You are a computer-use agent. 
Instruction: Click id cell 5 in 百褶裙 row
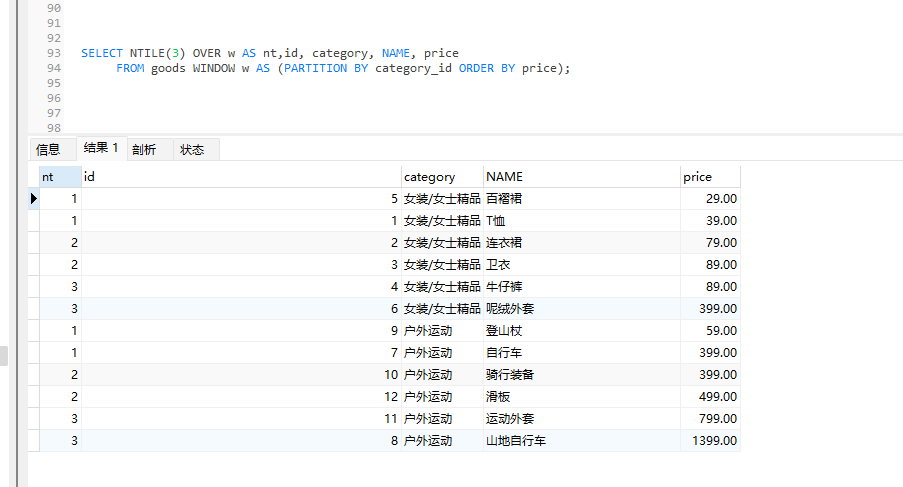coord(241,199)
